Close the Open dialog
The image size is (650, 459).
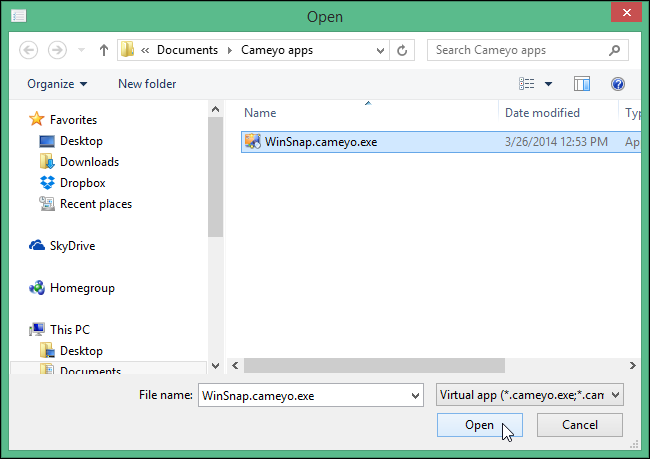(x=626, y=12)
